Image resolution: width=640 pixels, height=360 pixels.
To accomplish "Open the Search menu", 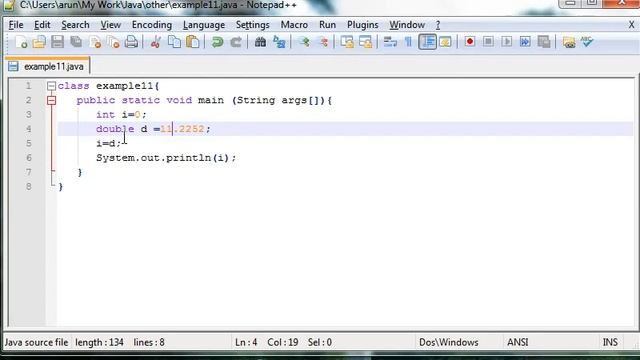I will (75, 25).
